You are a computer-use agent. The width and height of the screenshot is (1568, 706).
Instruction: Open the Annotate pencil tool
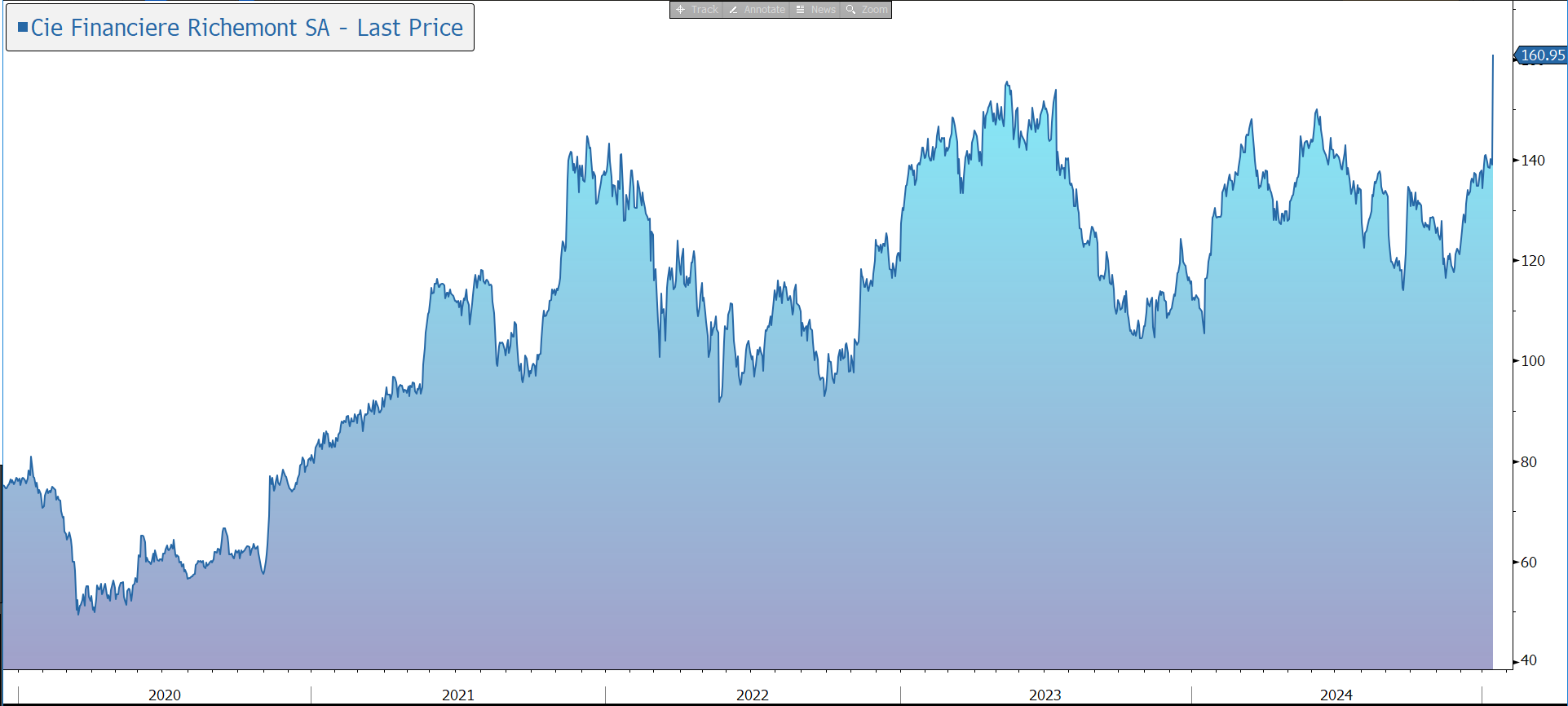[x=756, y=10]
